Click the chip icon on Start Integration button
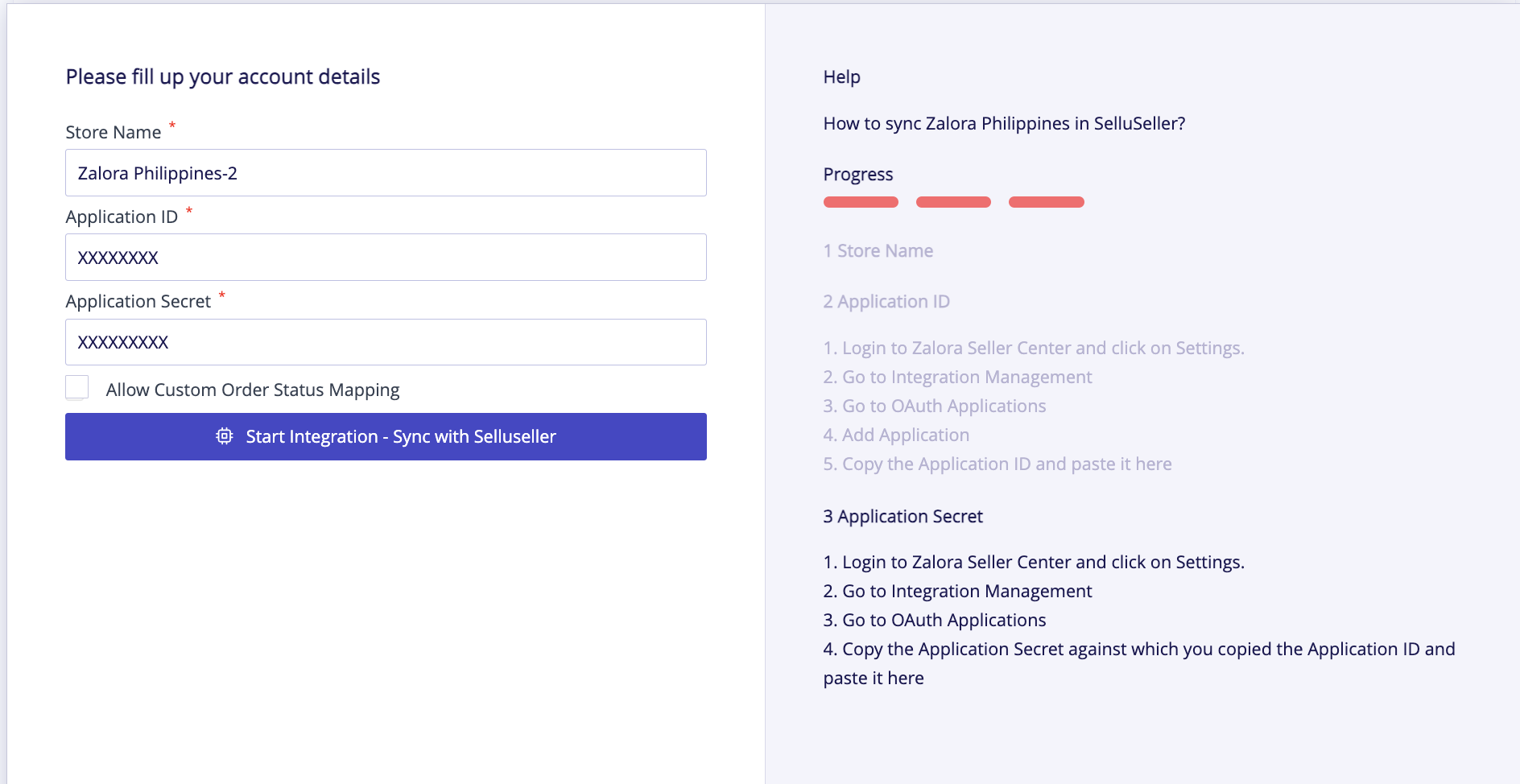 225,436
